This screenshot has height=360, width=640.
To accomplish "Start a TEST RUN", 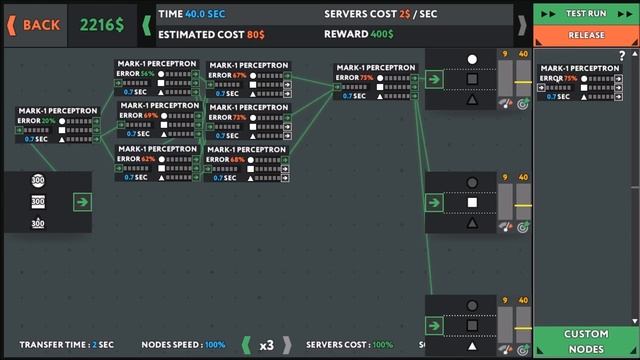I will point(586,14).
